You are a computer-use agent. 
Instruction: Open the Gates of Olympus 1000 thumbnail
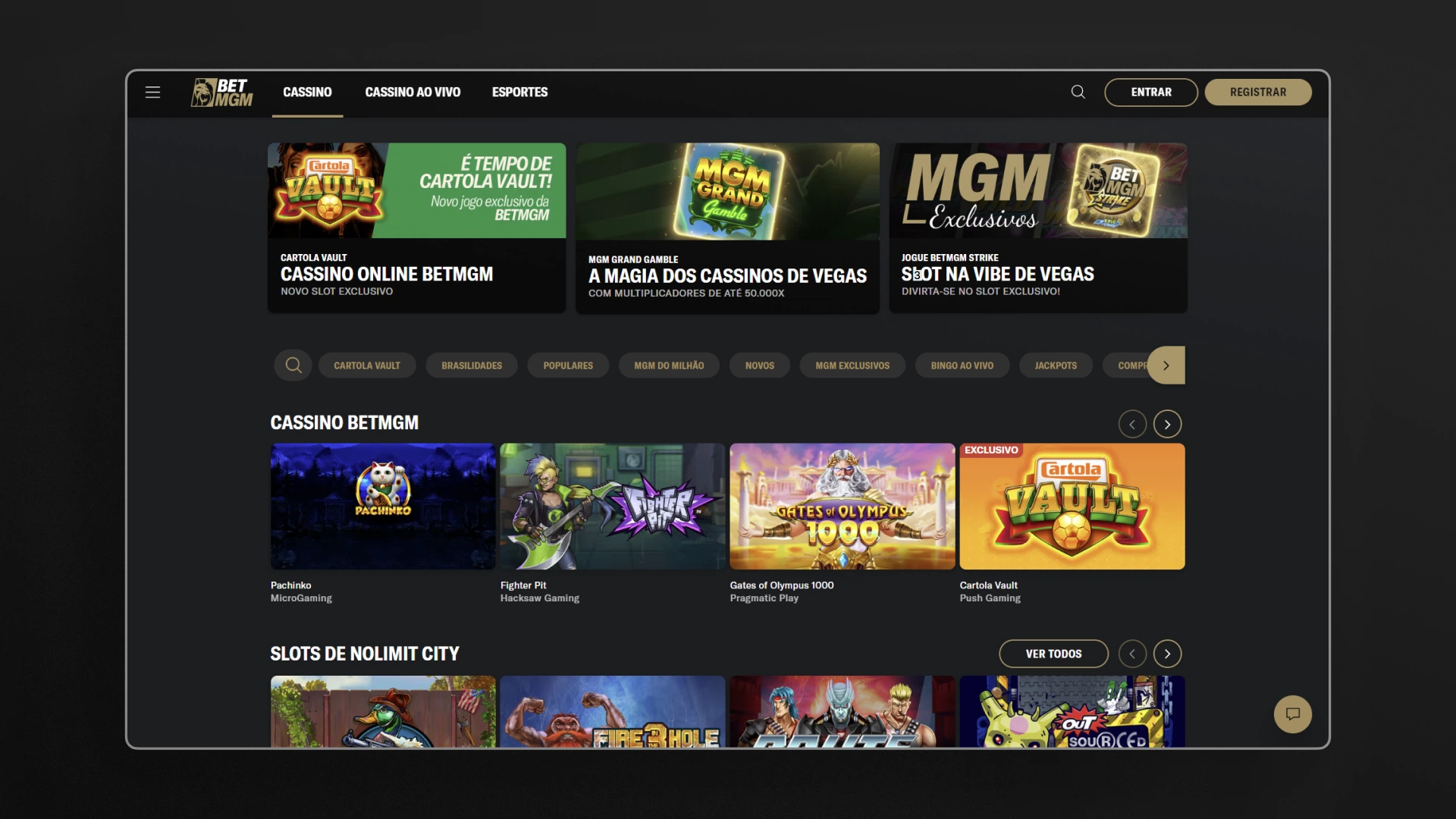click(x=843, y=507)
